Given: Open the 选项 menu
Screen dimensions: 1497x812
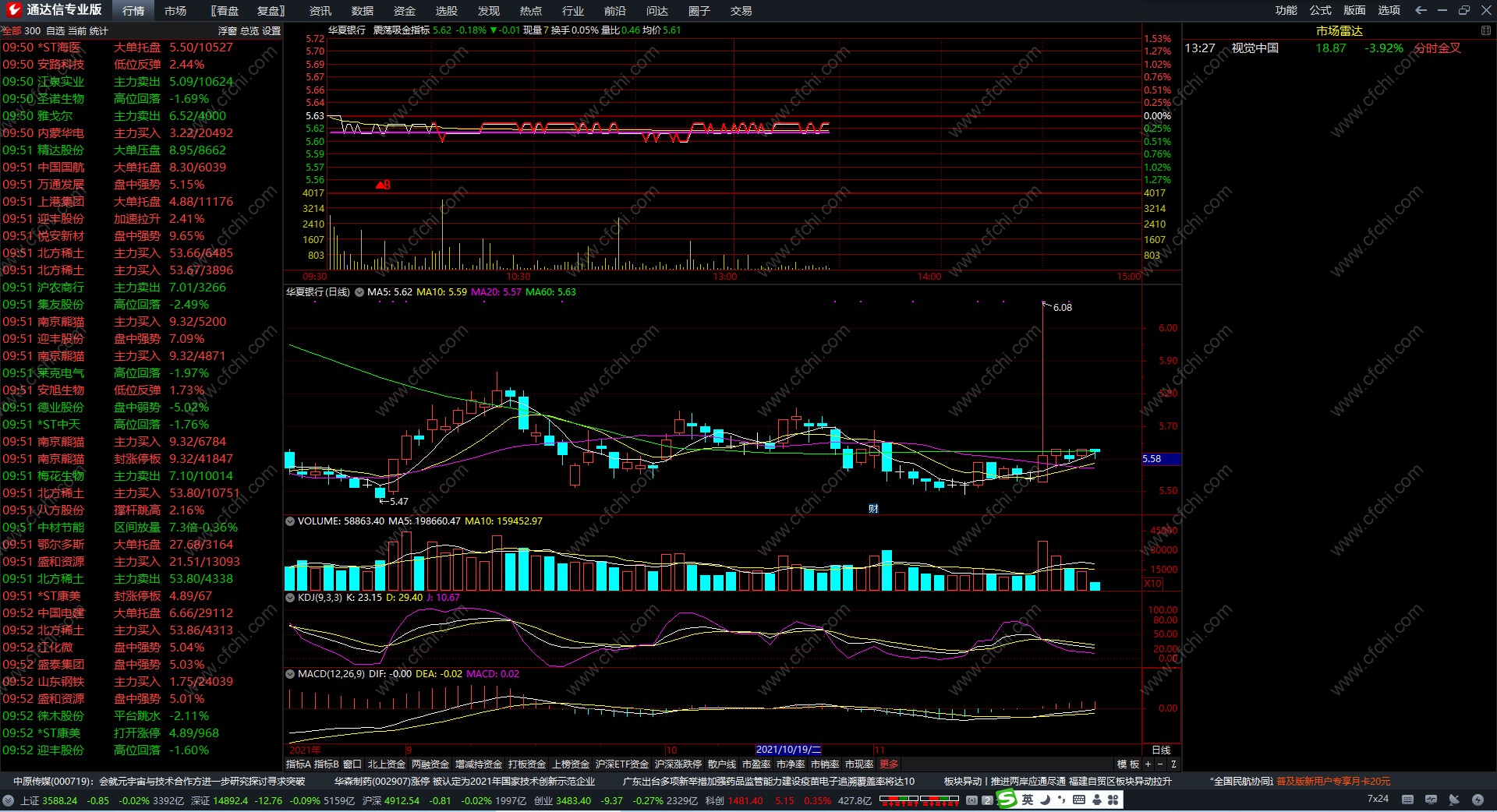Looking at the screenshot, I should (x=1389, y=10).
